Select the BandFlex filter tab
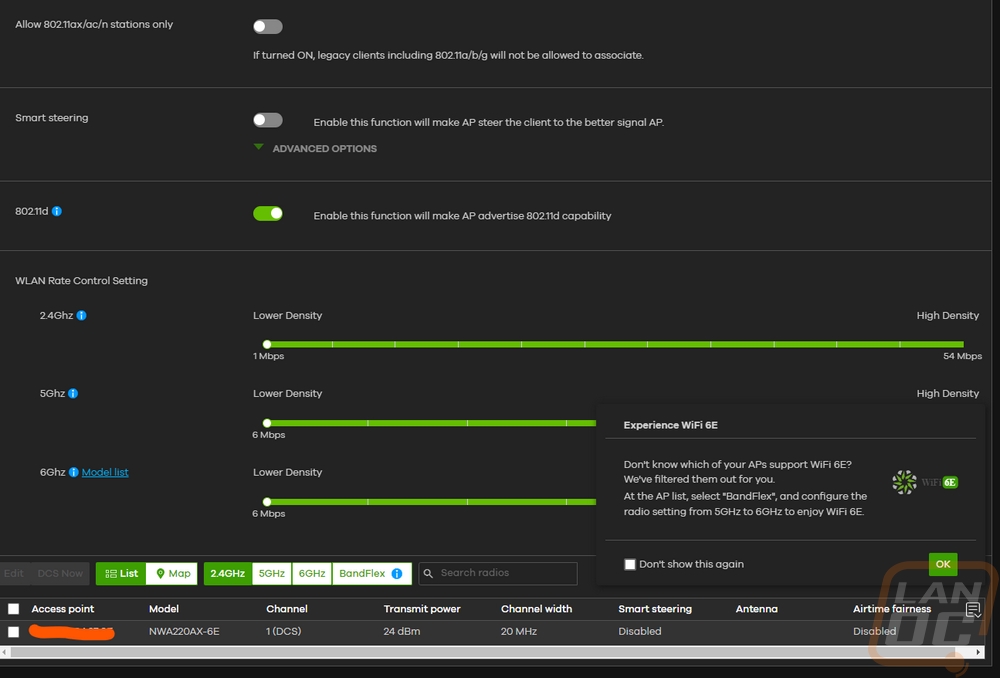 pos(371,573)
